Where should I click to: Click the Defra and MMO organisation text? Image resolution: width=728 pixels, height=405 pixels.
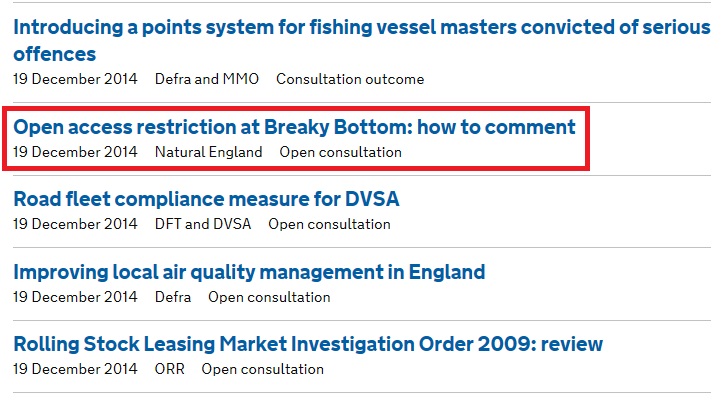(x=207, y=79)
